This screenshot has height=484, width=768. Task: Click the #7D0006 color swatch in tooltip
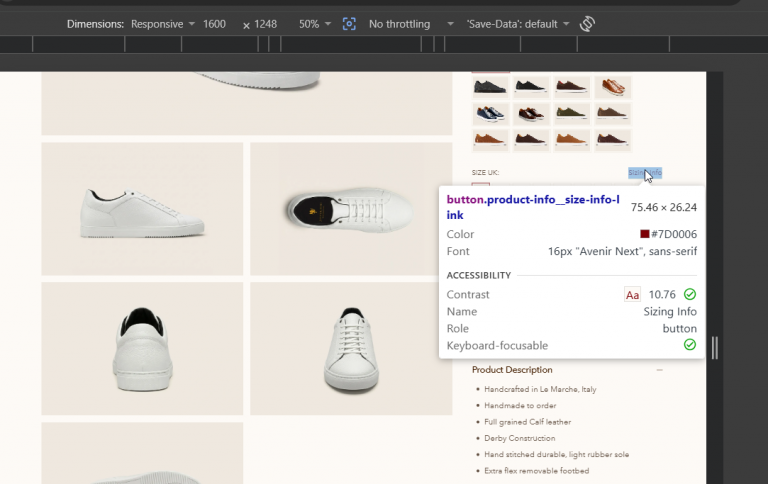[645, 234]
